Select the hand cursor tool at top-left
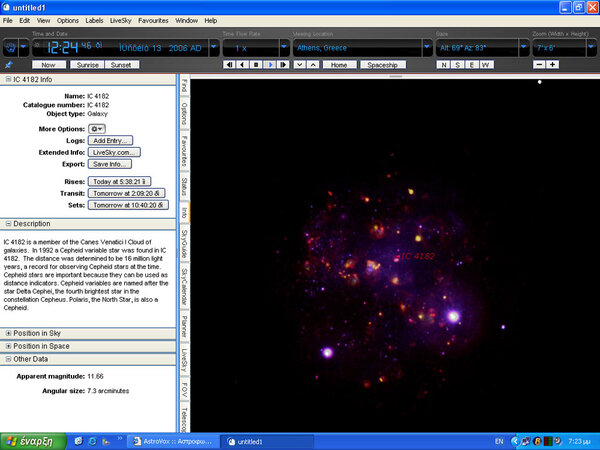Viewport: 600px width, 450px height. pos(10,47)
